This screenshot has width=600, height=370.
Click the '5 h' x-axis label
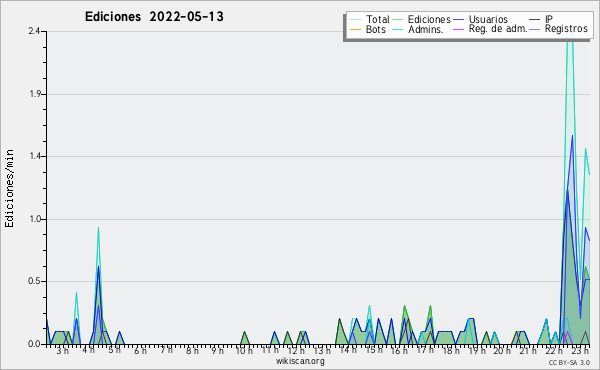[x=114, y=350]
